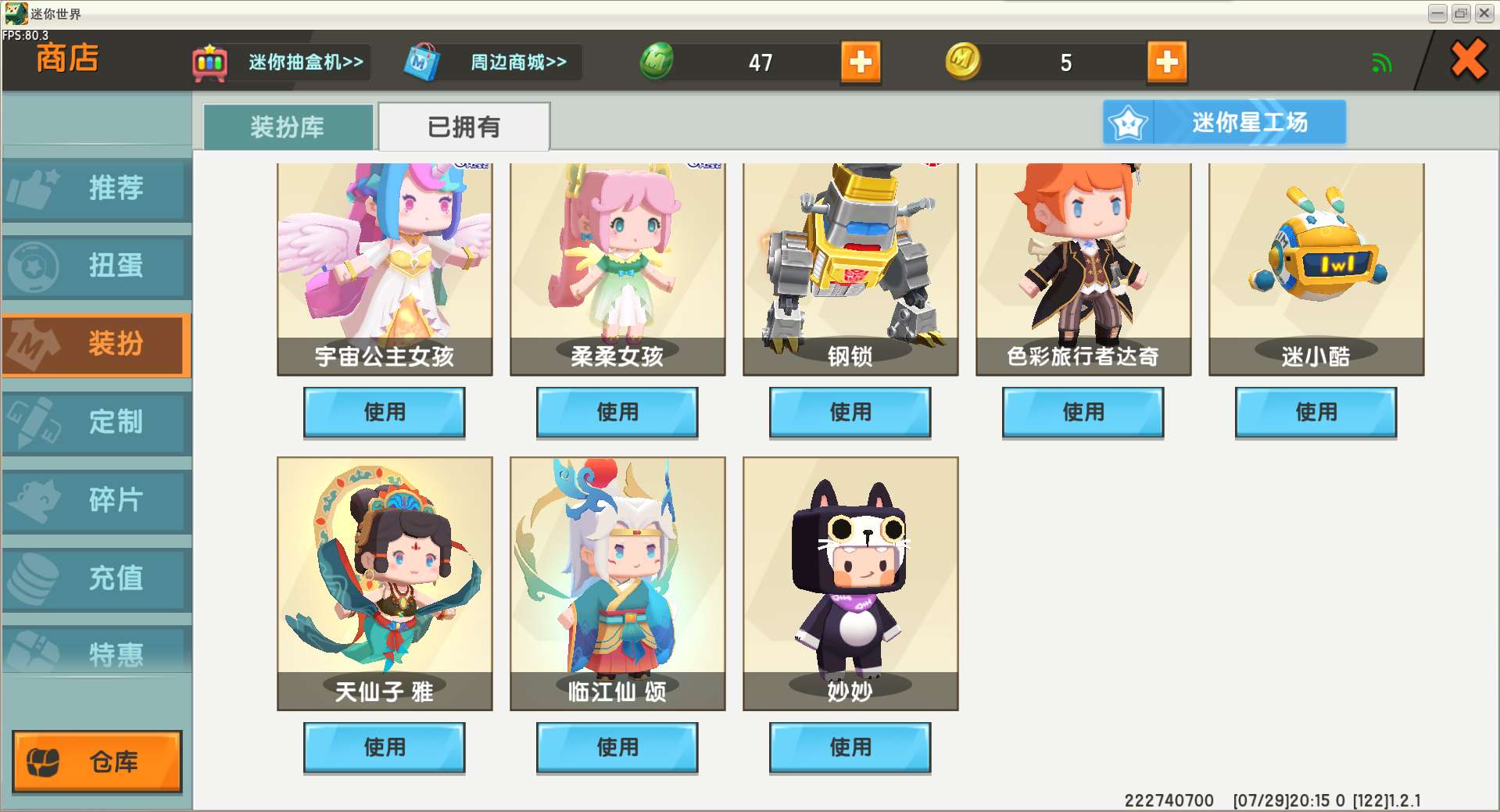Open the 扭蛋 sidebar category
This screenshot has height=812, width=1500.
(97, 266)
